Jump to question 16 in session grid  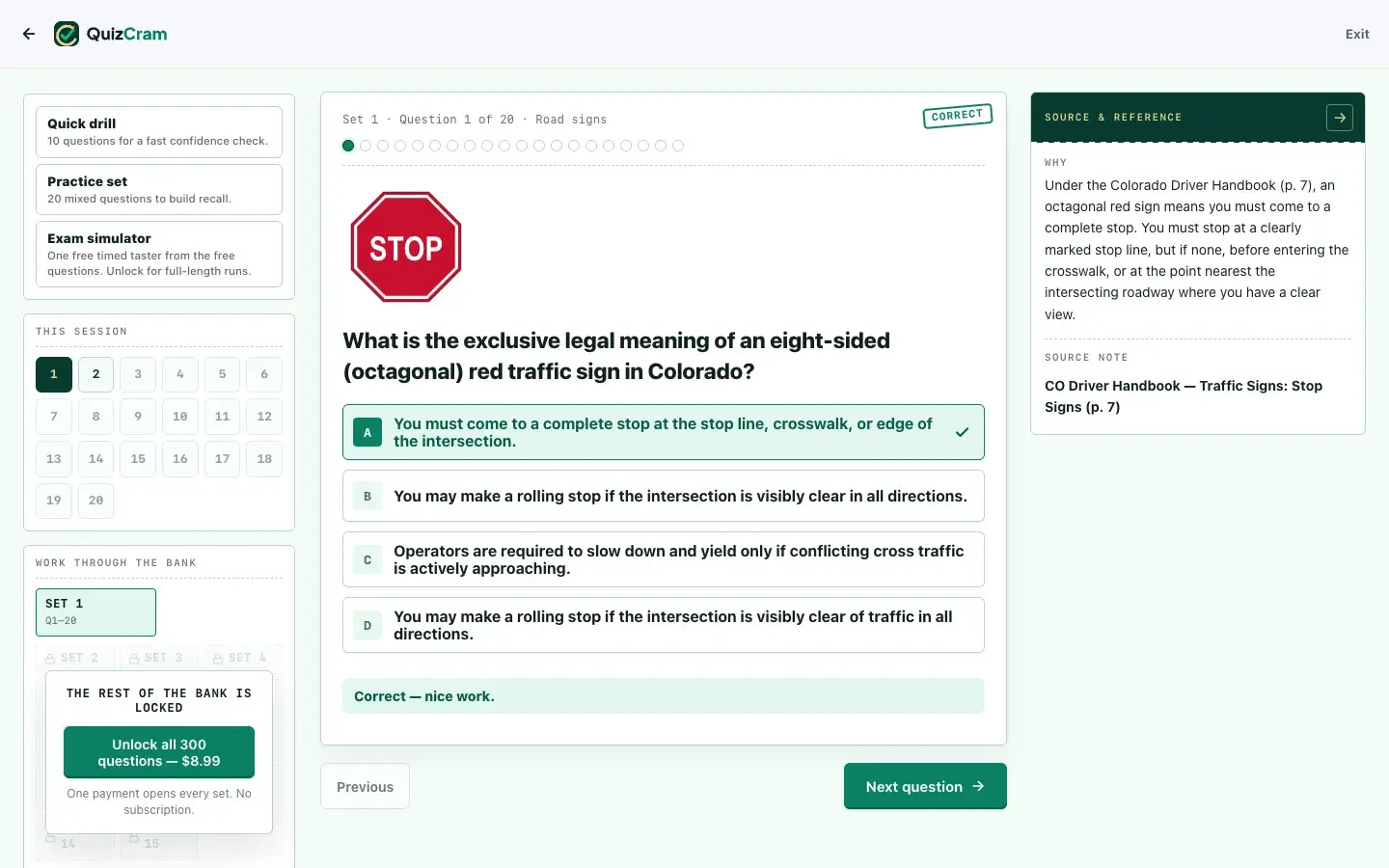tap(180, 459)
